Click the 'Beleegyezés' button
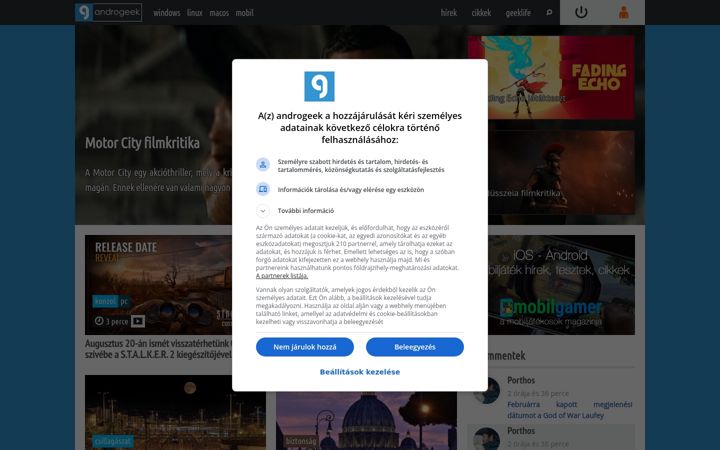This screenshot has width=720, height=450. tap(415, 347)
